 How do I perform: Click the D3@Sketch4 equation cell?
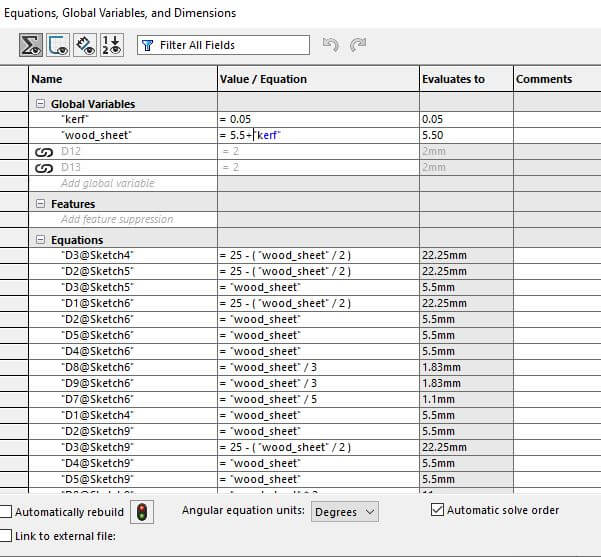point(319,255)
